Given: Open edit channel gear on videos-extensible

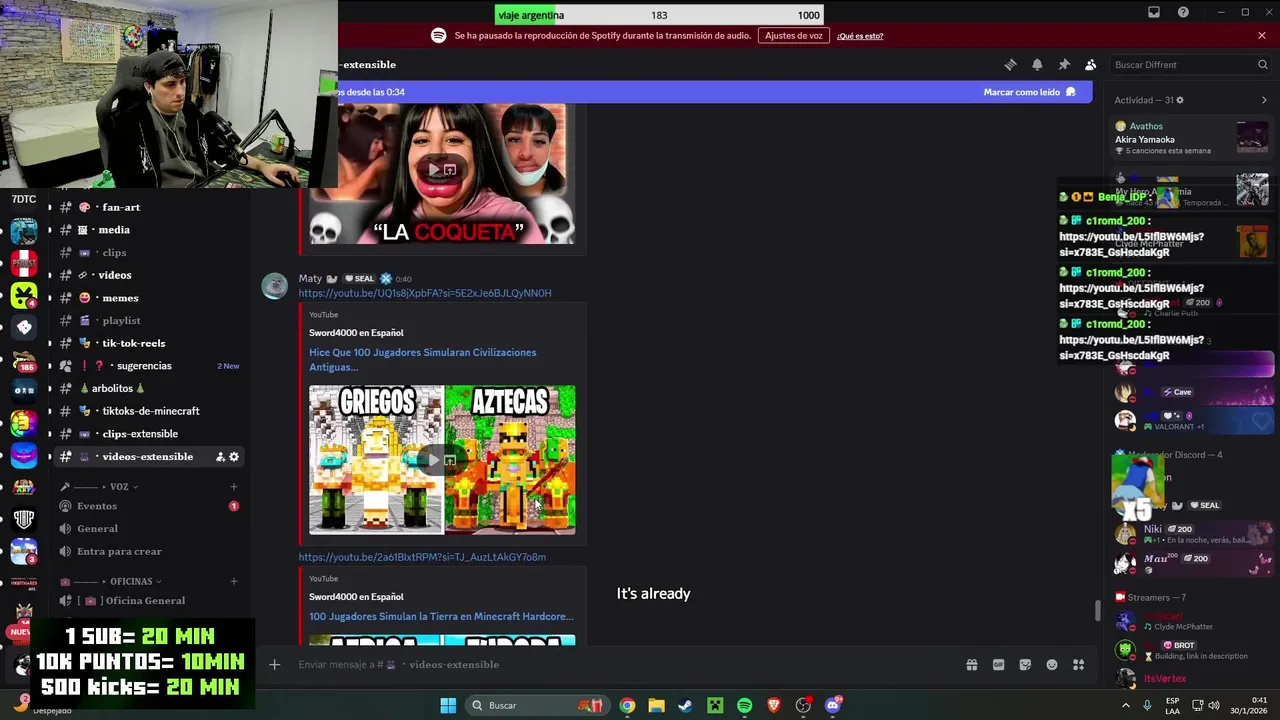Looking at the screenshot, I should [234, 457].
